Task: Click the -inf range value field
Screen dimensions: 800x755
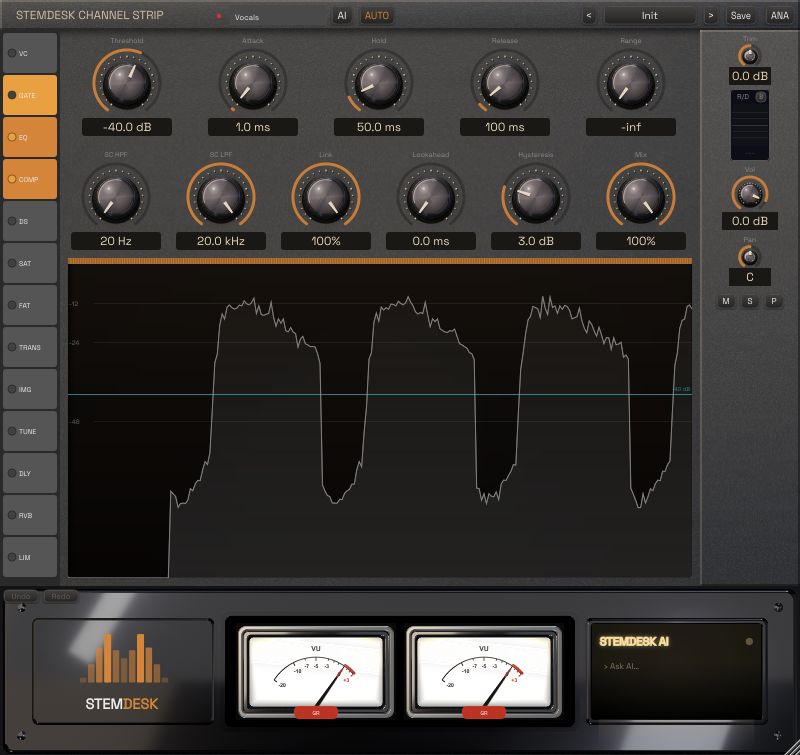Action: [x=631, y=127]
